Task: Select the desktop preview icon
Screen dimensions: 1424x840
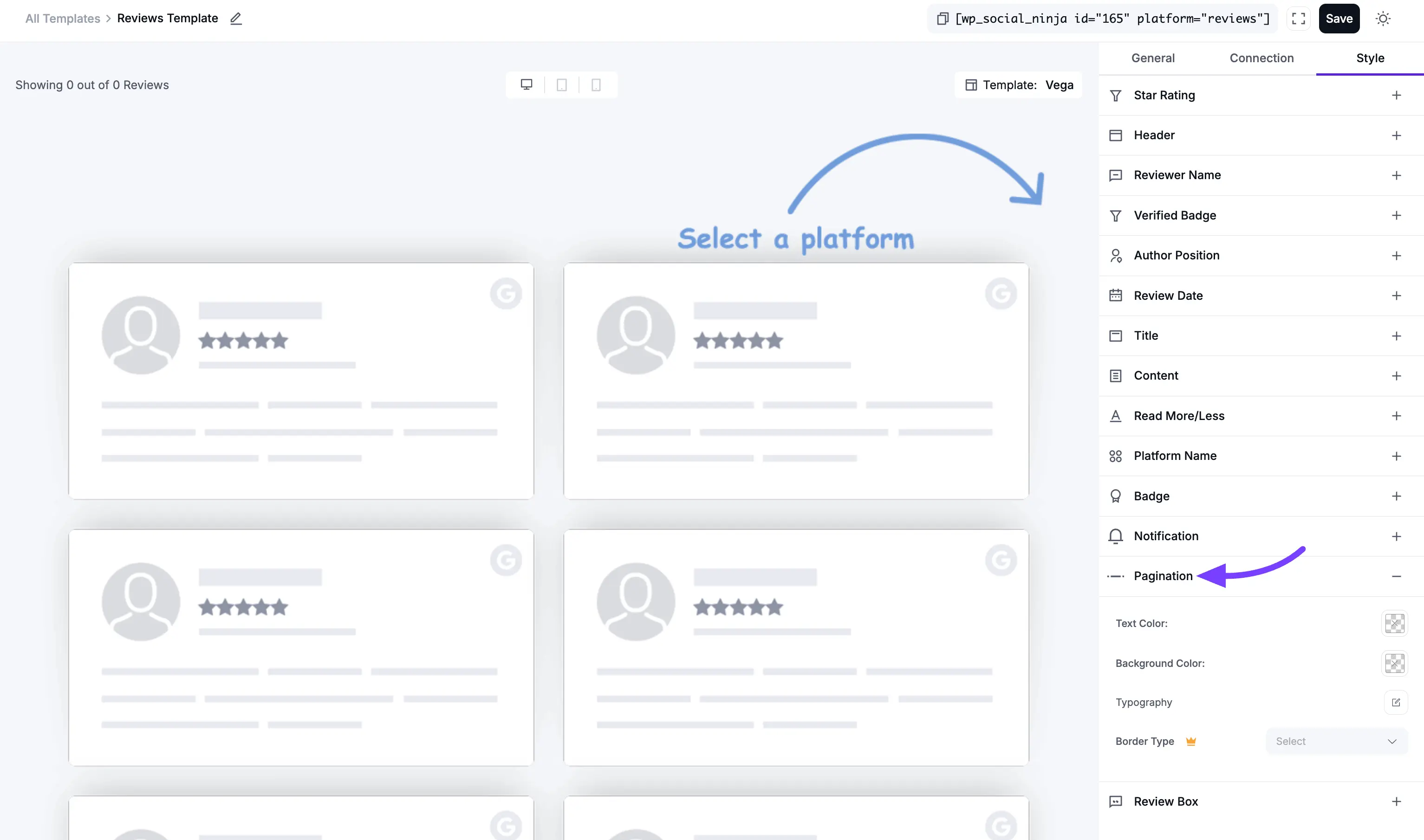Action: (x=527, y=84)
